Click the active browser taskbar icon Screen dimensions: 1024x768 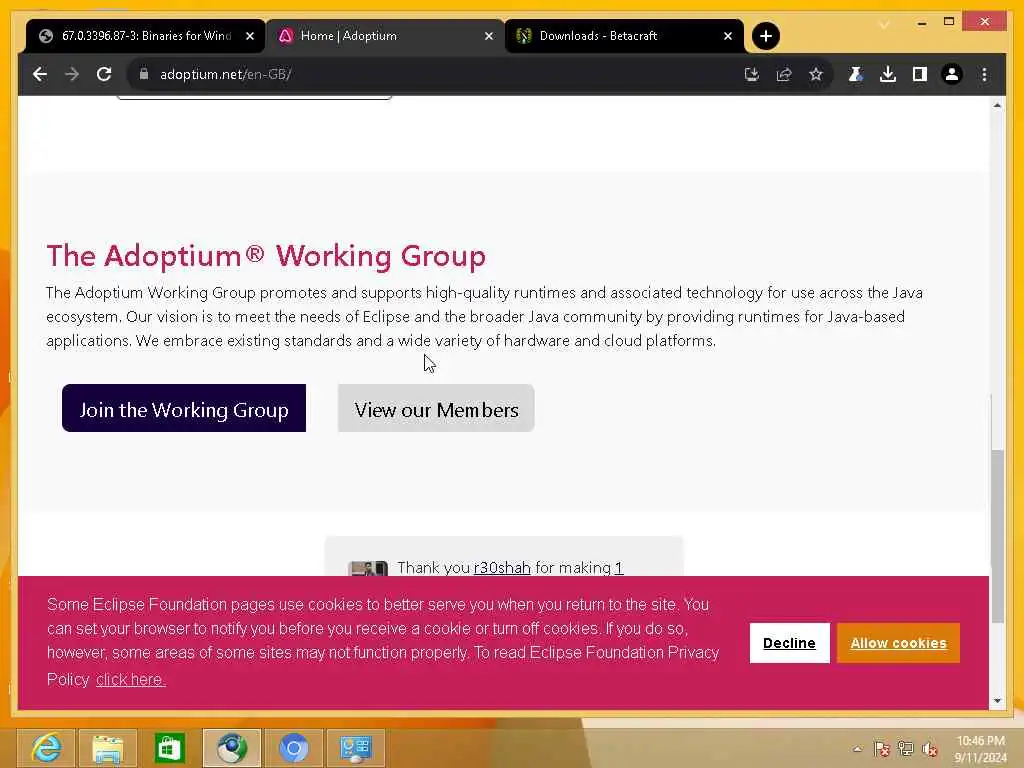(231, 748)
